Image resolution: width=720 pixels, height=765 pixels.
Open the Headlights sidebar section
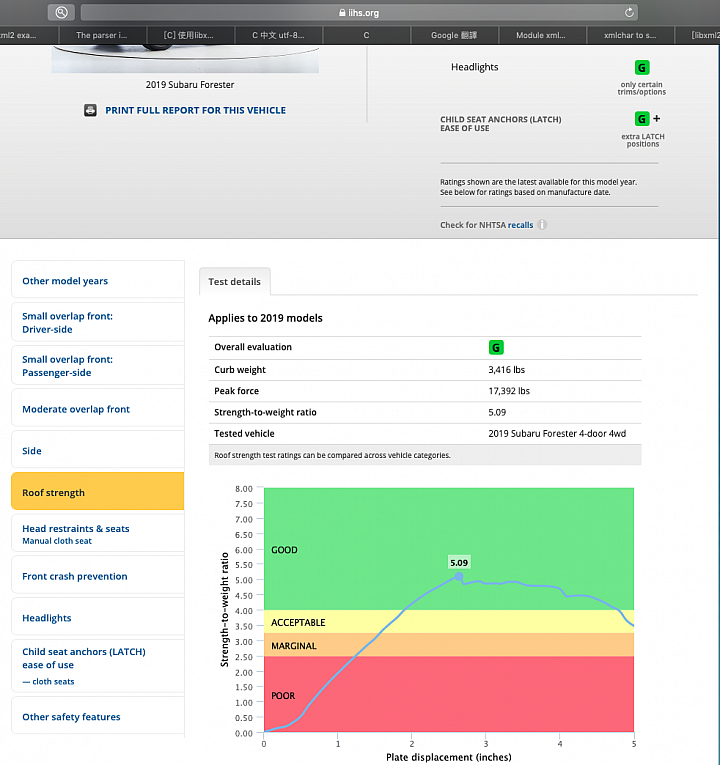click(98, 618)
